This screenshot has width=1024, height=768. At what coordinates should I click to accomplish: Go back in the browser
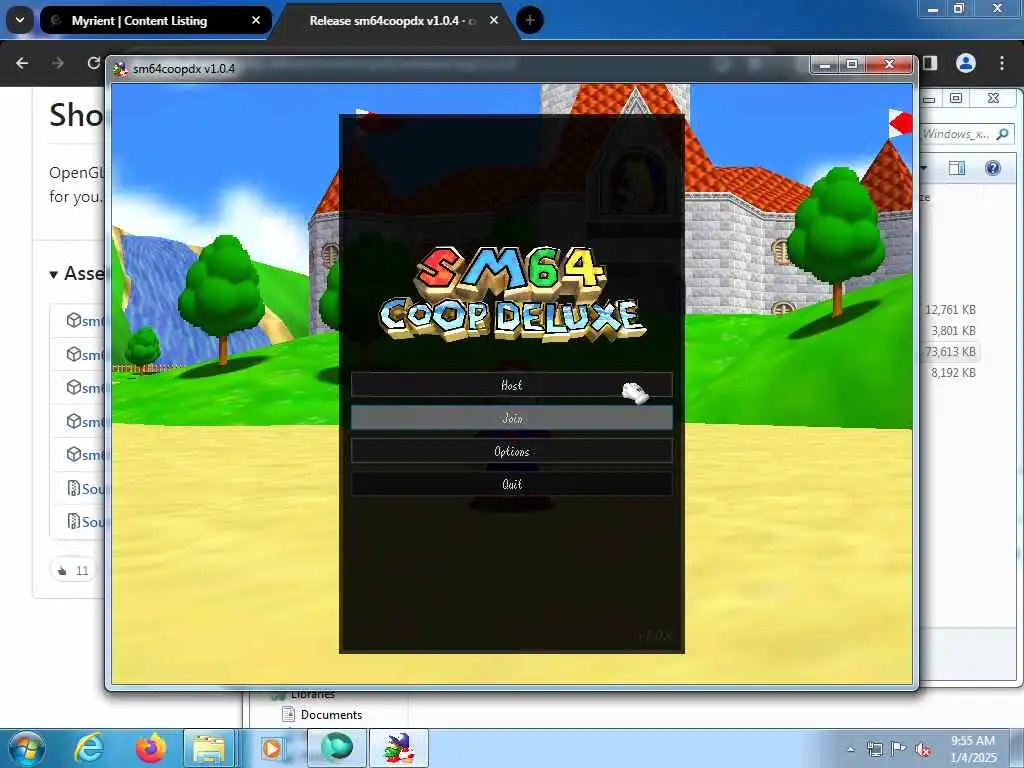(22, 63)
